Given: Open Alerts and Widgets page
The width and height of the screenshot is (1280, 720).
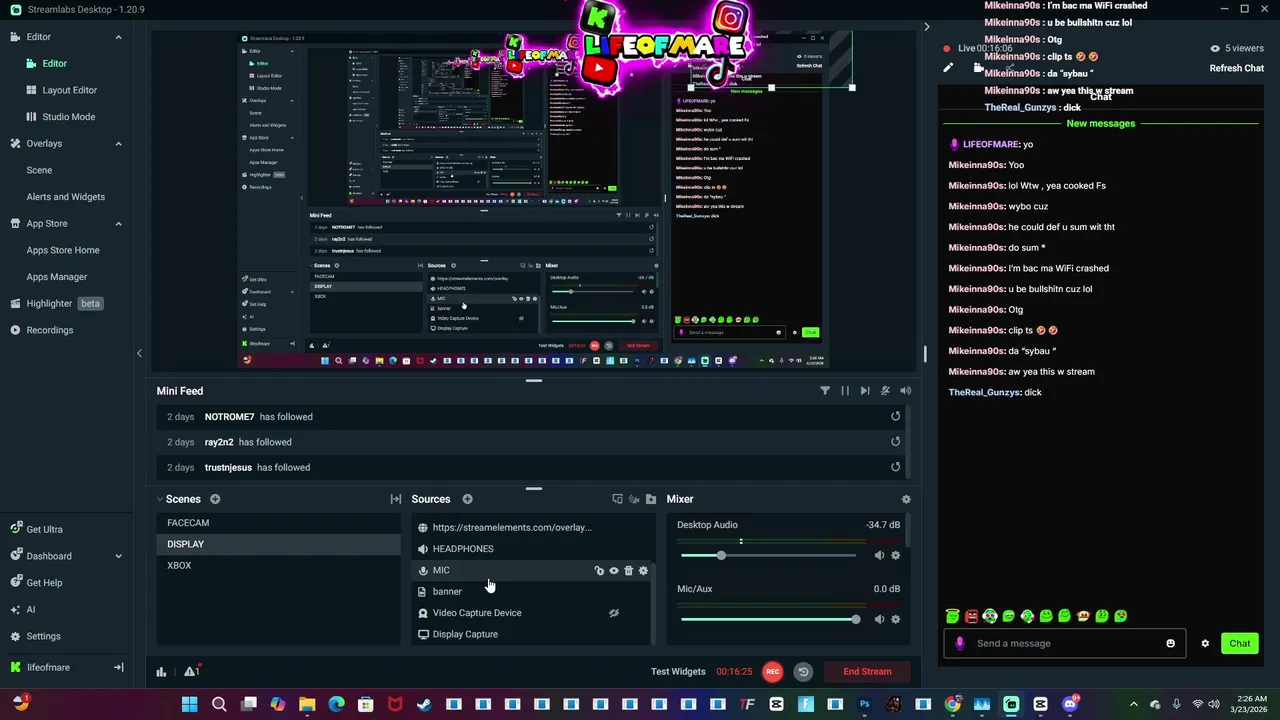Looking at the screenshot, I should 65,197.
